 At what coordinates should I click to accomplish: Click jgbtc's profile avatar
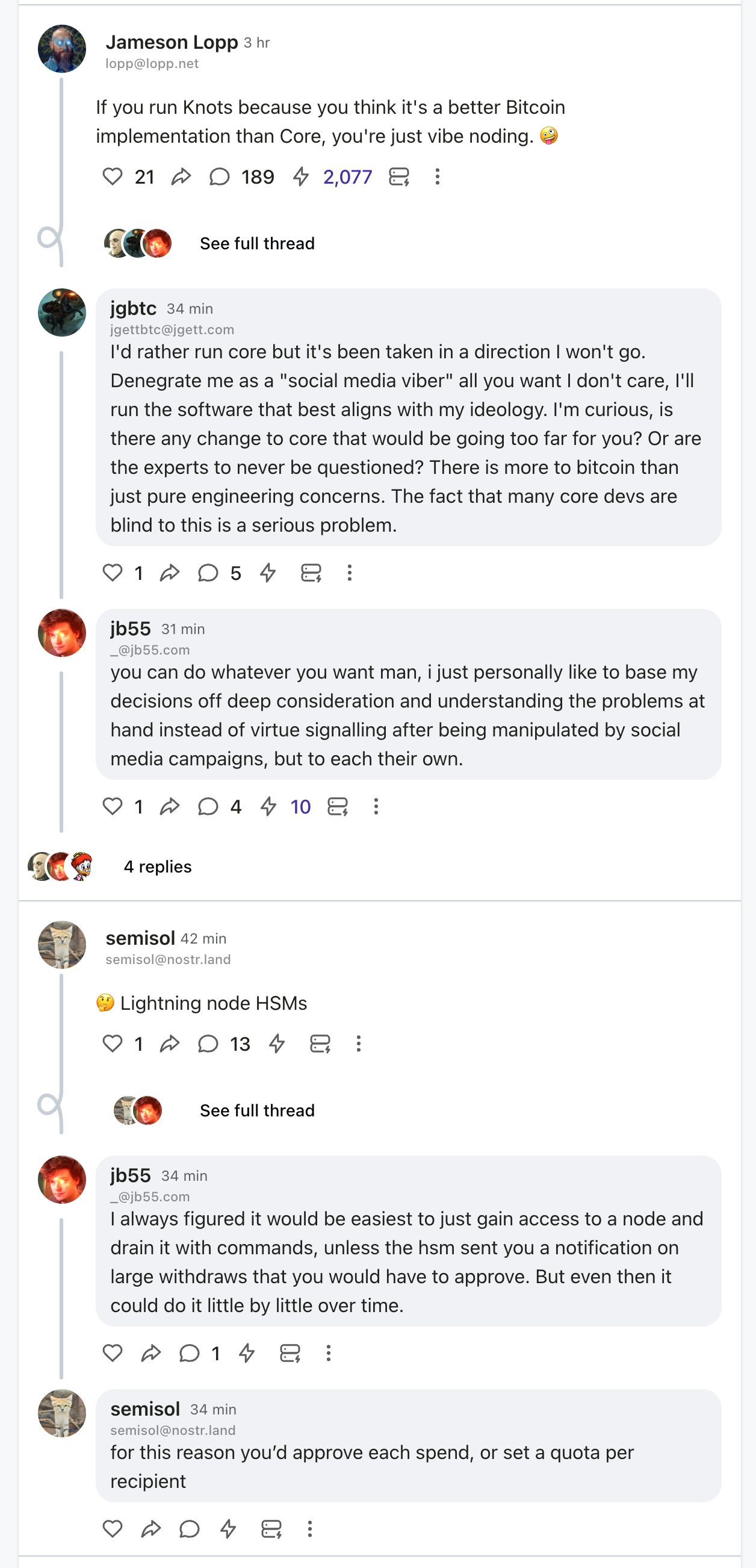pyautogui.click(x=62, y=313)
